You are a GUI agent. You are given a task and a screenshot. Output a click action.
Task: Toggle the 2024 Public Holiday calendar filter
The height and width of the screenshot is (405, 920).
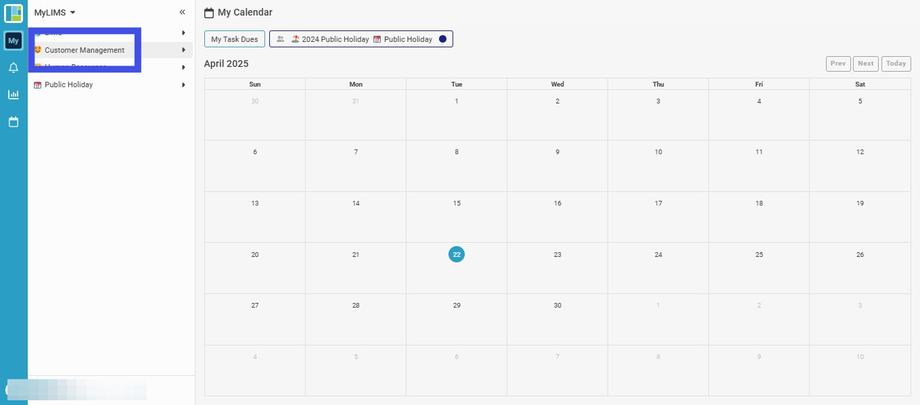pyautogui.click(x=336, y=39)
